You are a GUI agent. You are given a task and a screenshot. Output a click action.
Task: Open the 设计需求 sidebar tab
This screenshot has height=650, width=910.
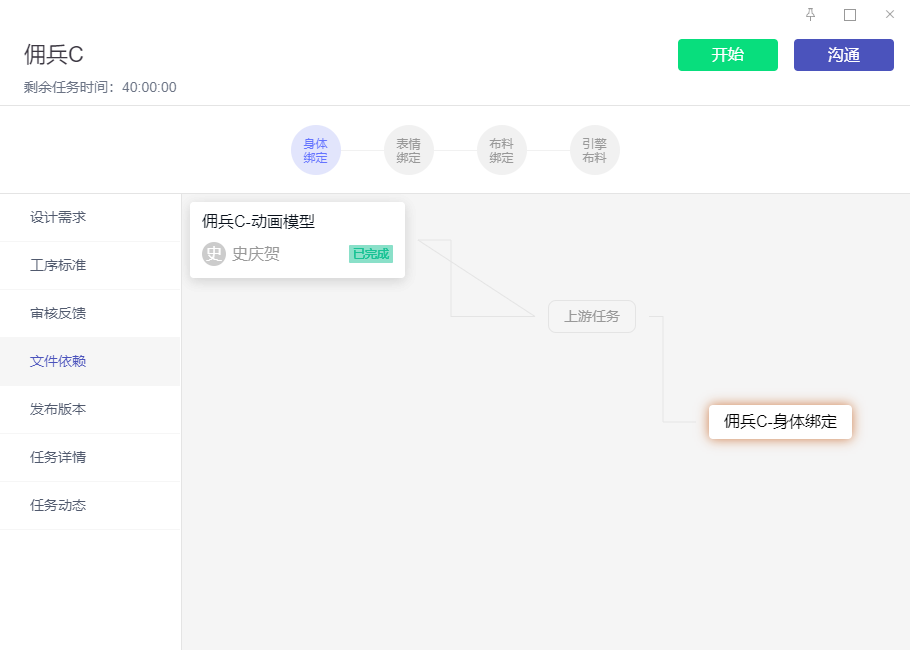click(58, 217)
